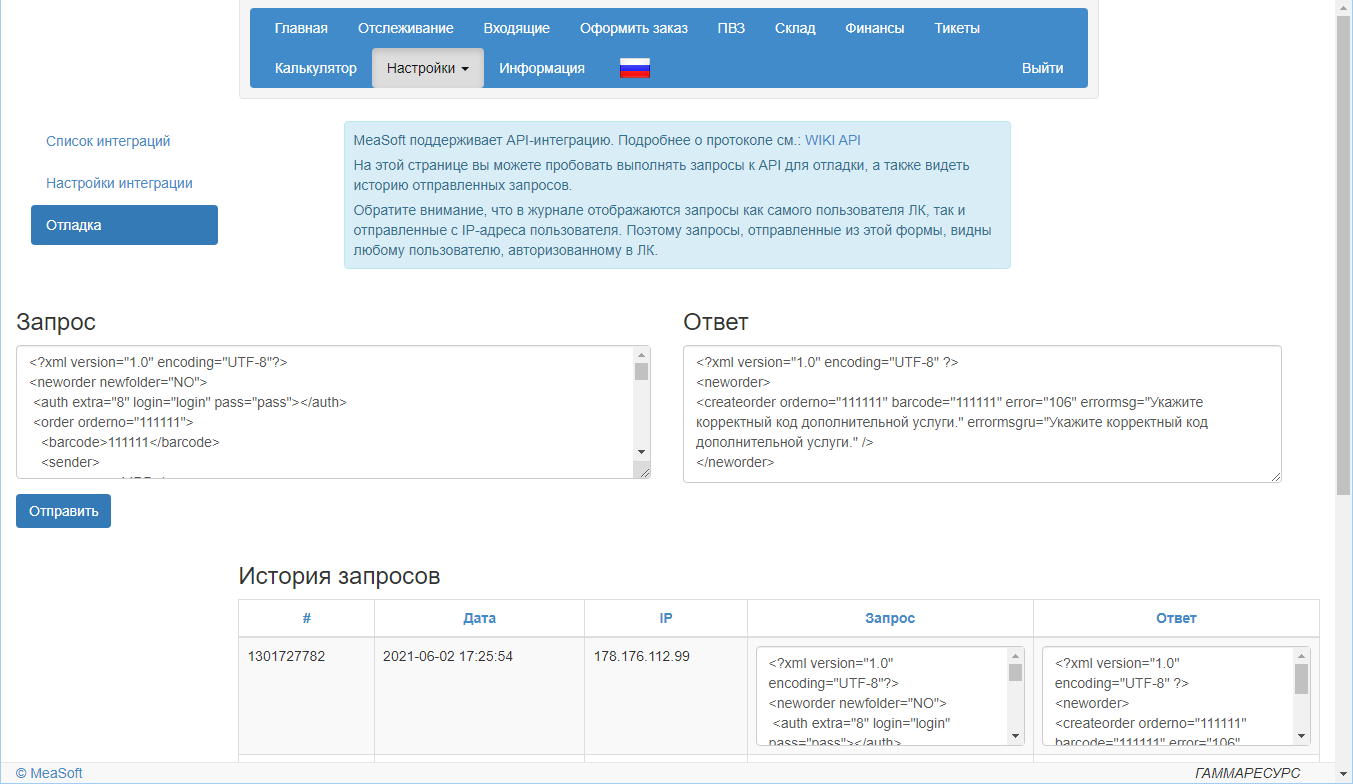Click the date 2021-06-02 17:25:54 cell
The width and height of the screenshot is (1353, 784).
coord(448,656)
